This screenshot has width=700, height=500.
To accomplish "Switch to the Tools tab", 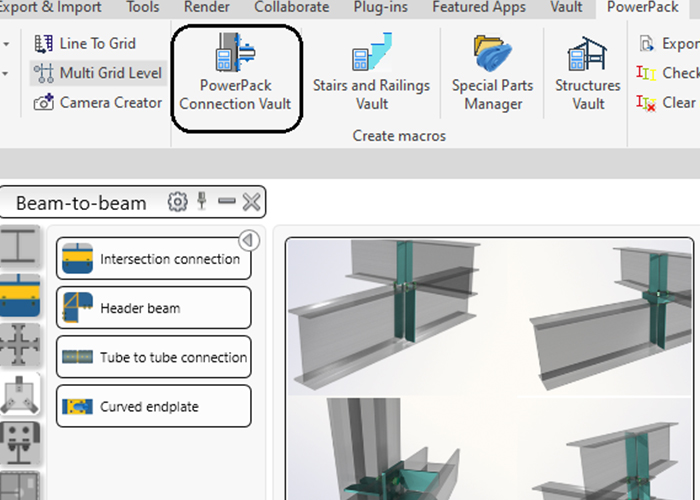I will click(x=143, y=7).
